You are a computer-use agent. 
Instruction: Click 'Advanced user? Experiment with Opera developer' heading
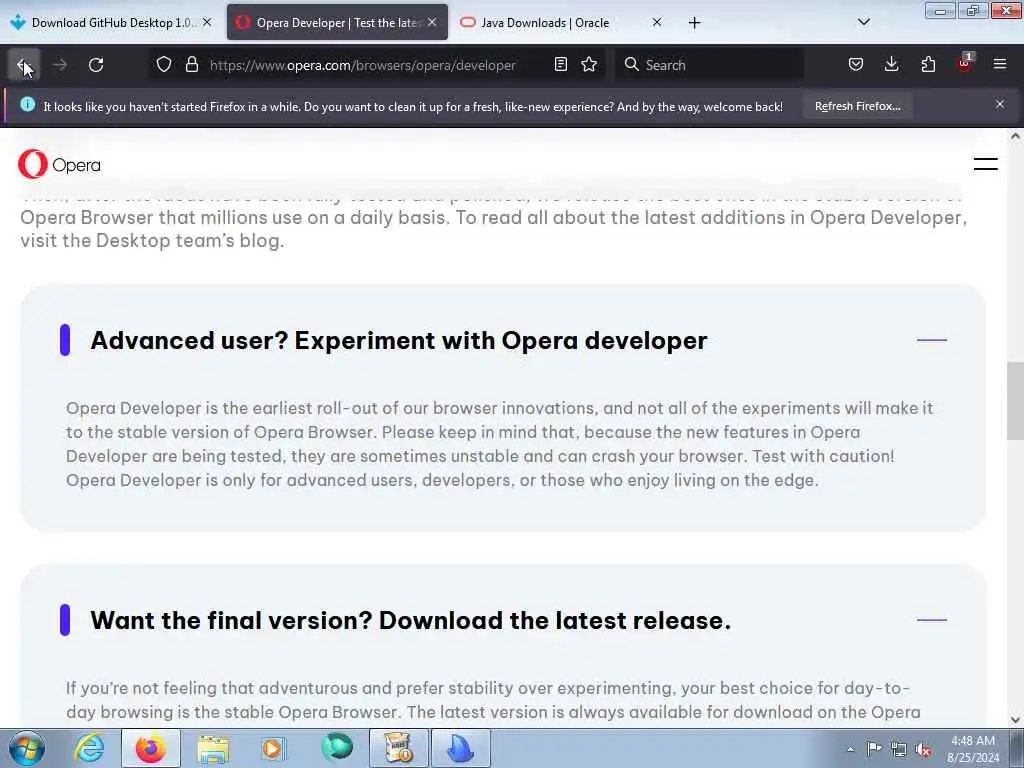click(398, 341)
